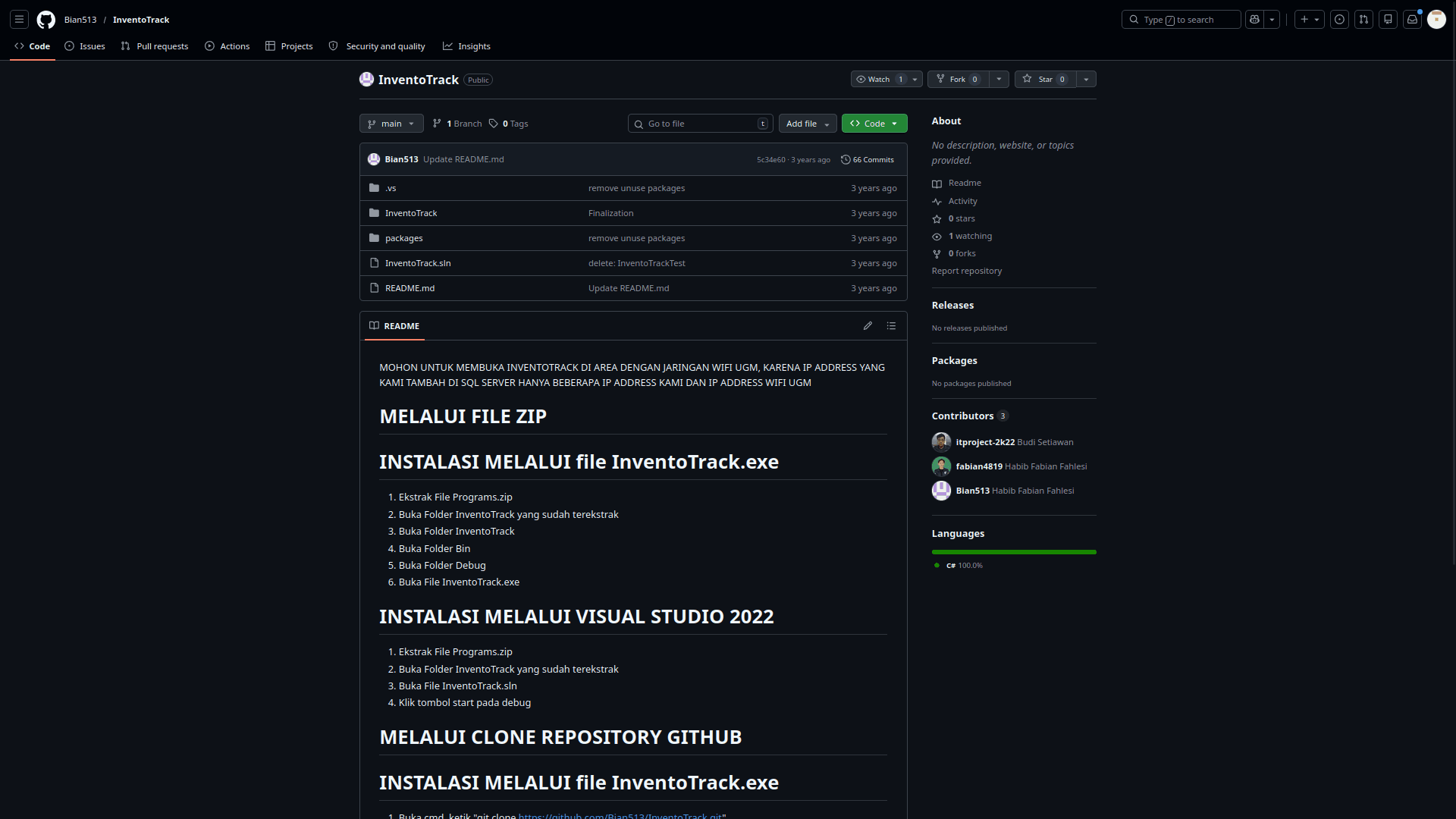Screen dimensions: 1456x819
Task: Open the 66 Commits history link
Action: [x=868, y=160]
